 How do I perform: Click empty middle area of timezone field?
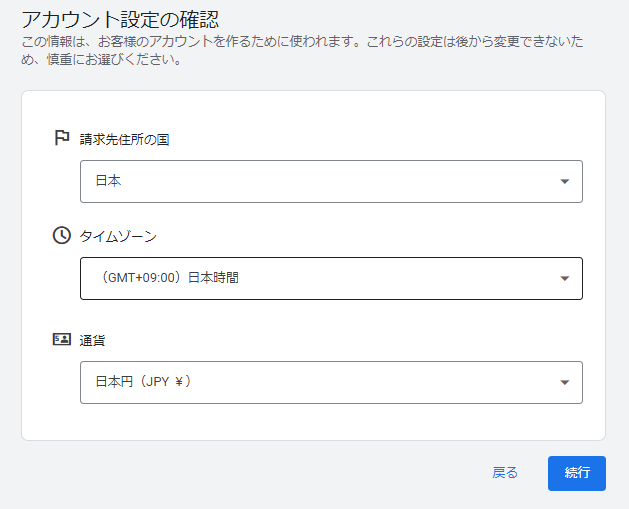pyautogui.click(x=400, y=279)
